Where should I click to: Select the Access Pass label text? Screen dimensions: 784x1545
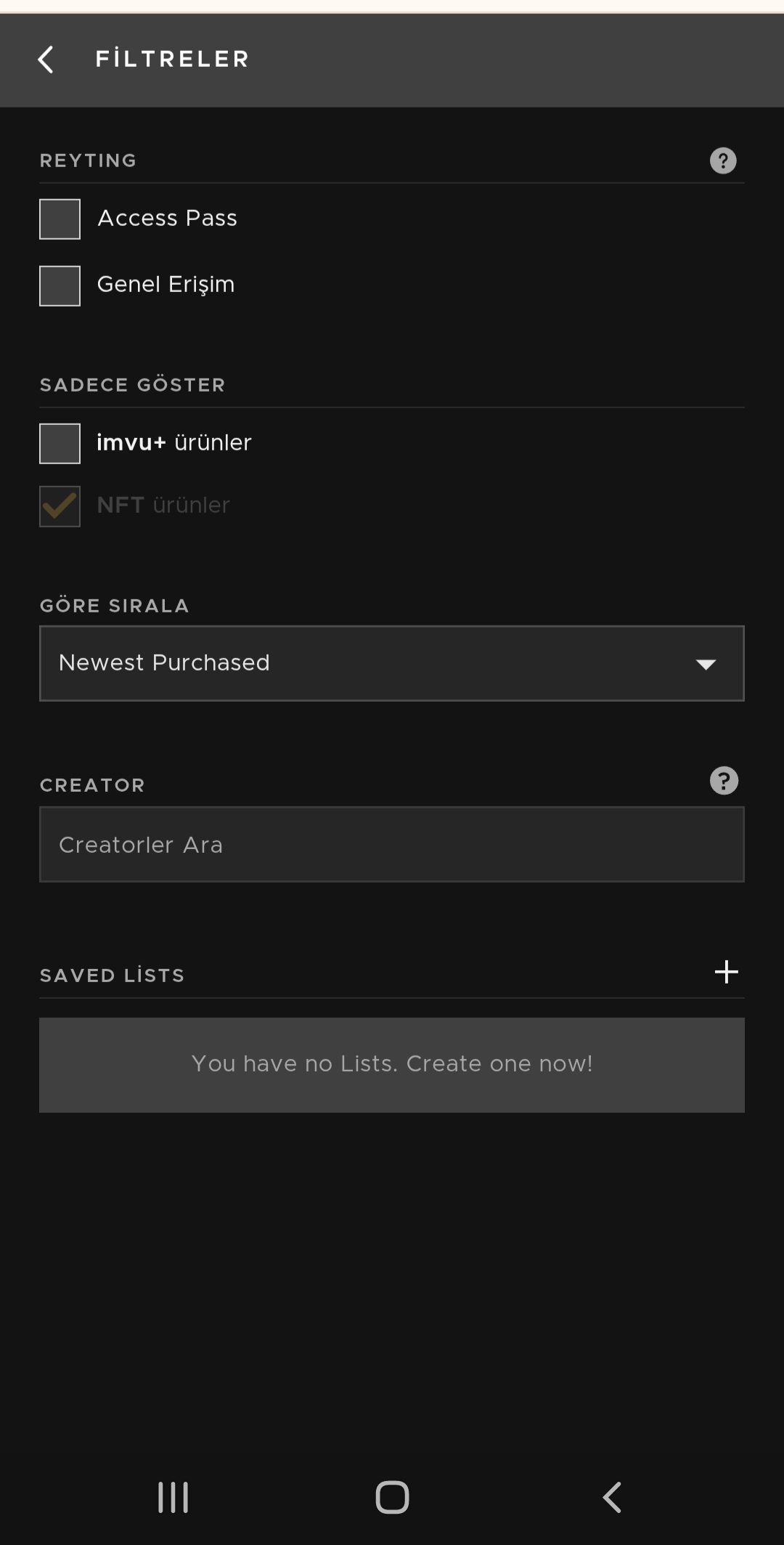[168, 218]
